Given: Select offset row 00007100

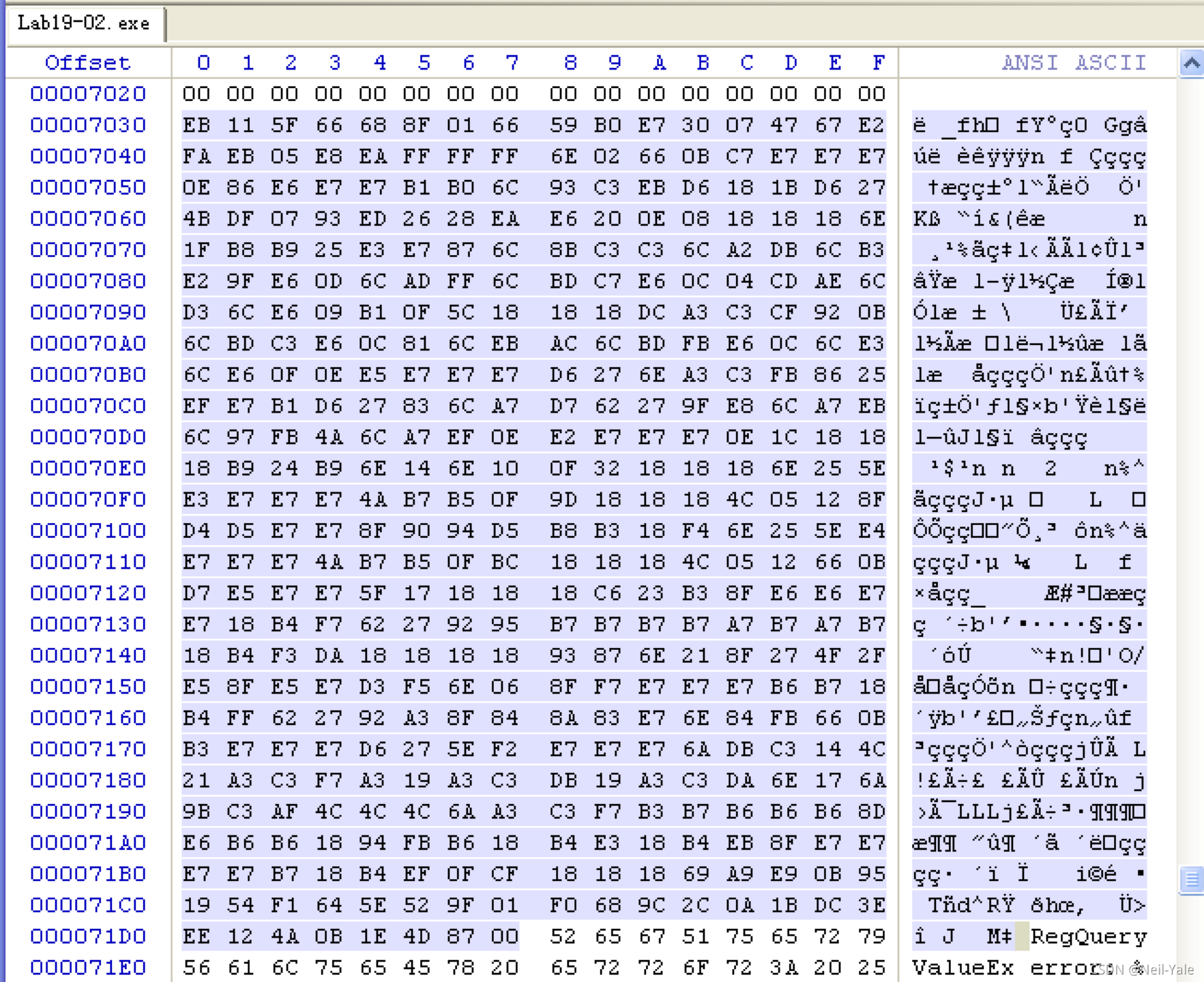Looking at the screenshot, I should 88,531.
